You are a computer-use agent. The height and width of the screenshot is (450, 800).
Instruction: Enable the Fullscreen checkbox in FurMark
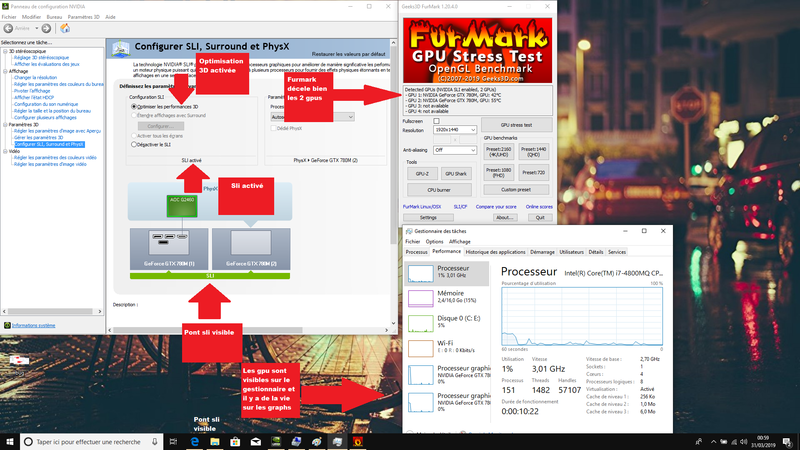point(438,121)
